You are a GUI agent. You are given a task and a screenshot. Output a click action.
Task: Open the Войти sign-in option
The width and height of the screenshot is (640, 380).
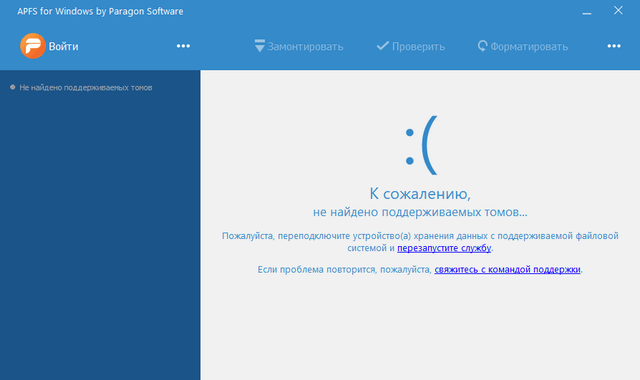pos(63,46)
